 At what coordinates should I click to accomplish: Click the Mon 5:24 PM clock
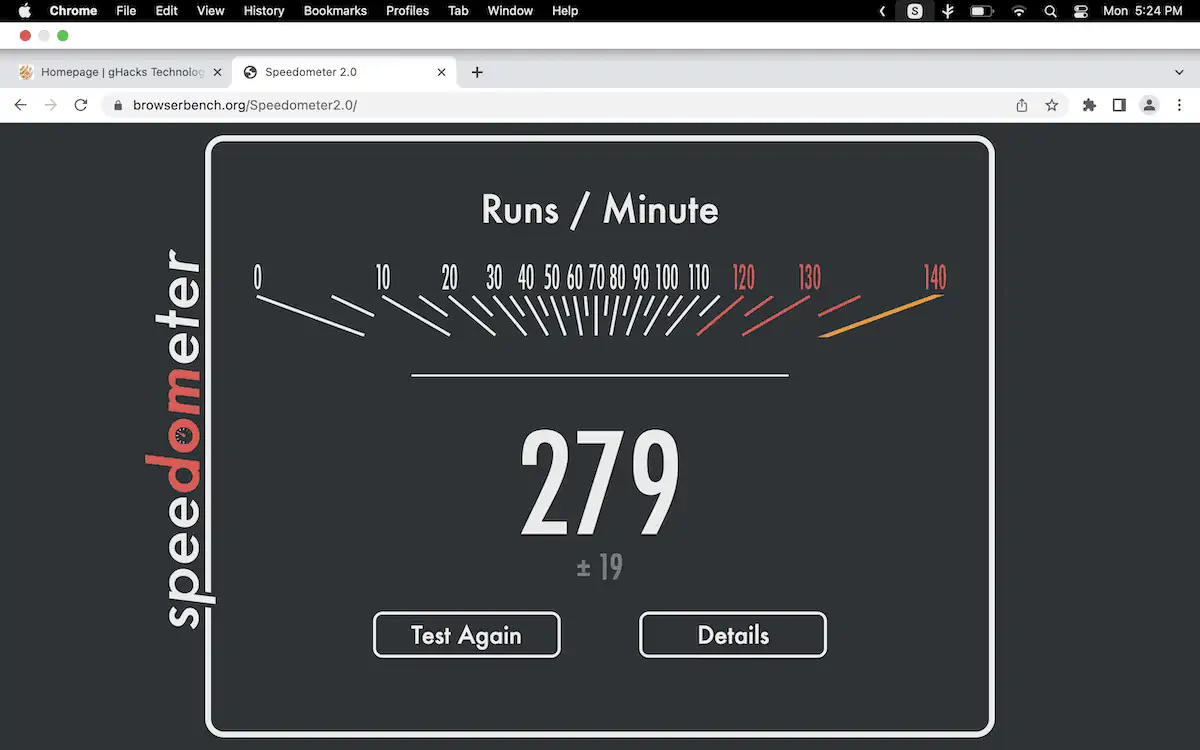[x=1145, y=11]
